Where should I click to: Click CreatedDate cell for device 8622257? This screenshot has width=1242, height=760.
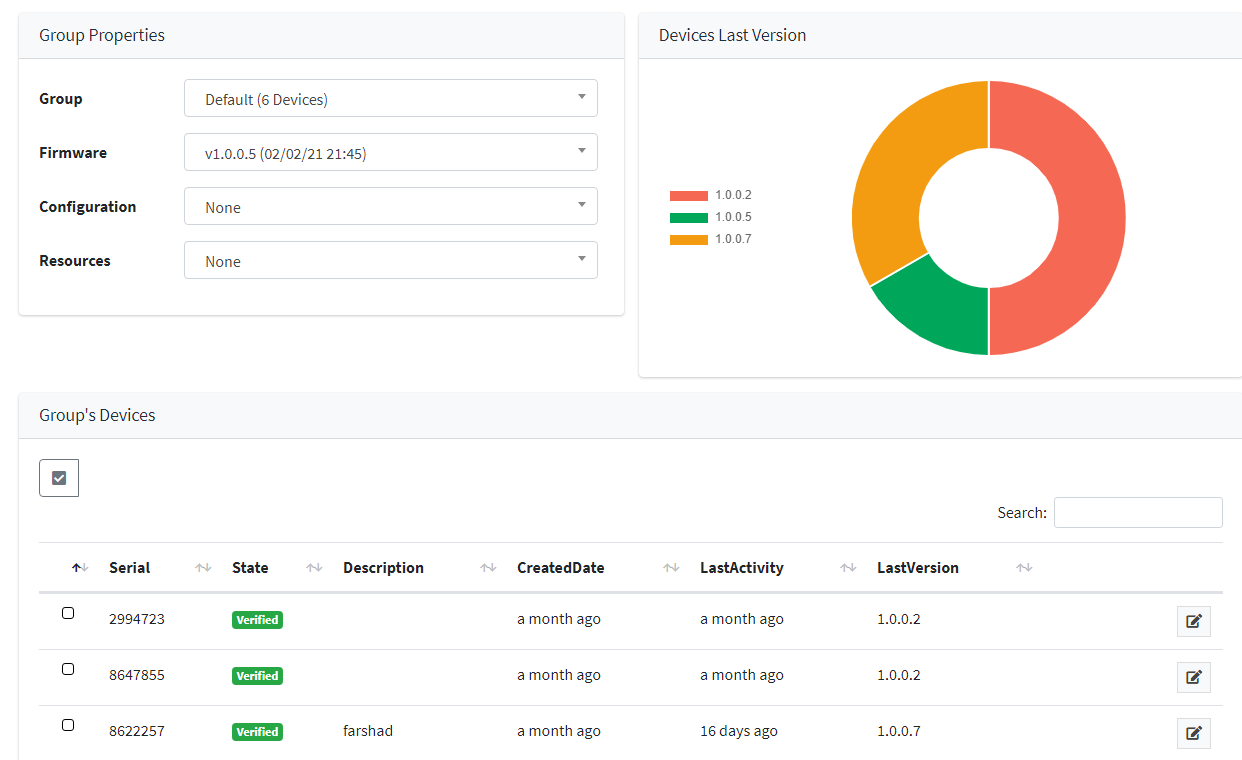[559, 731]
